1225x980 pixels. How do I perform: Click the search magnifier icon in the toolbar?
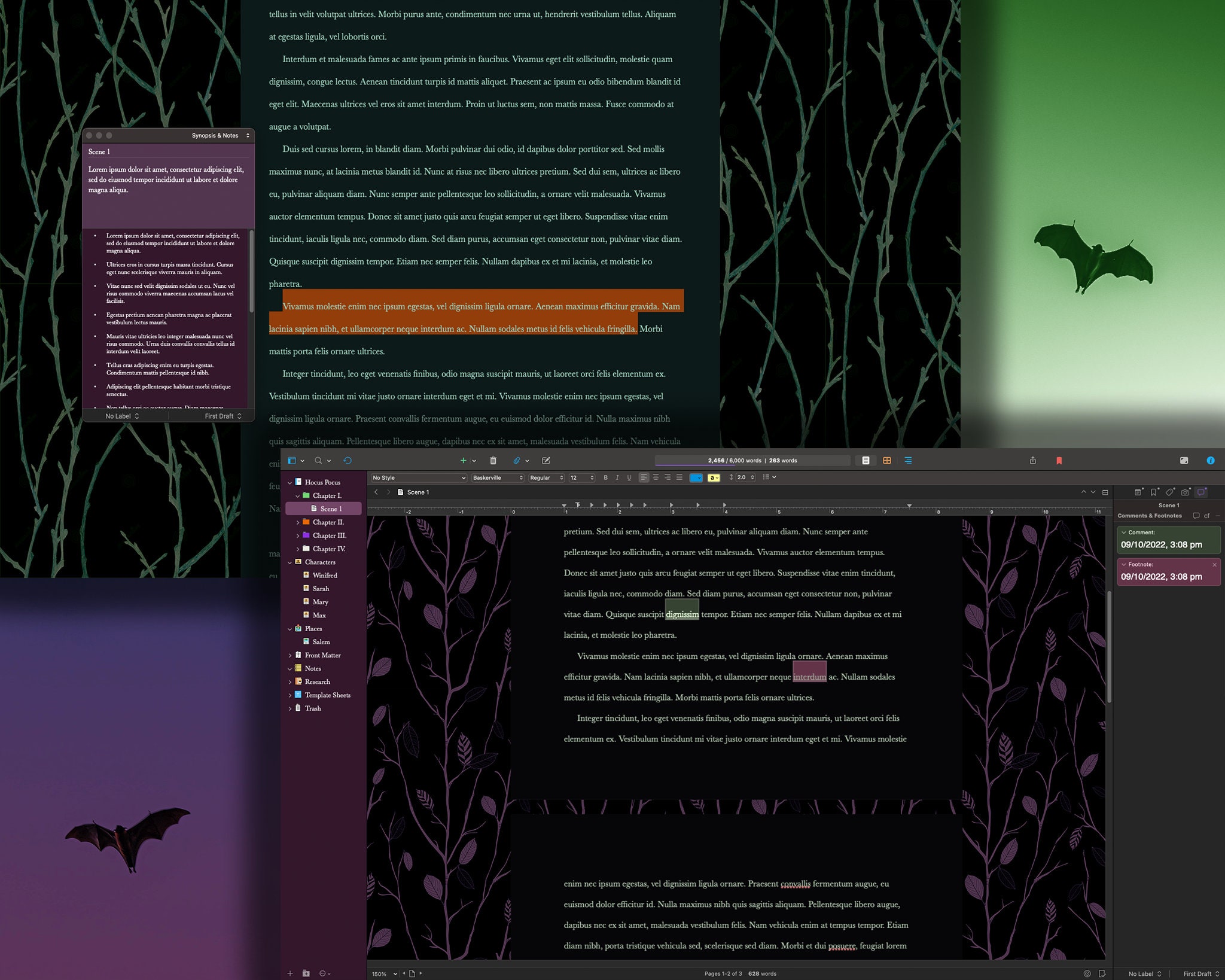318,461
